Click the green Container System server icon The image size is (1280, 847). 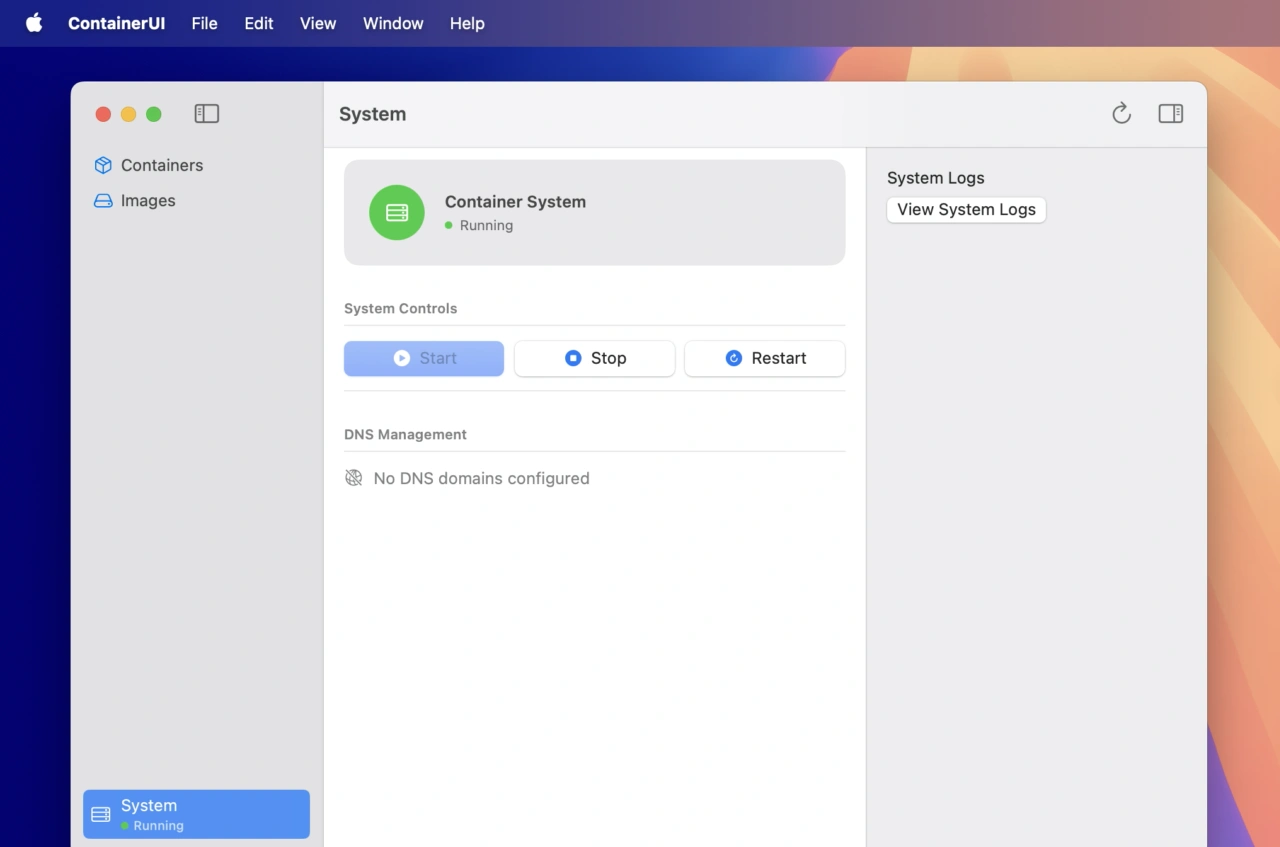click(x=397, y=213)
